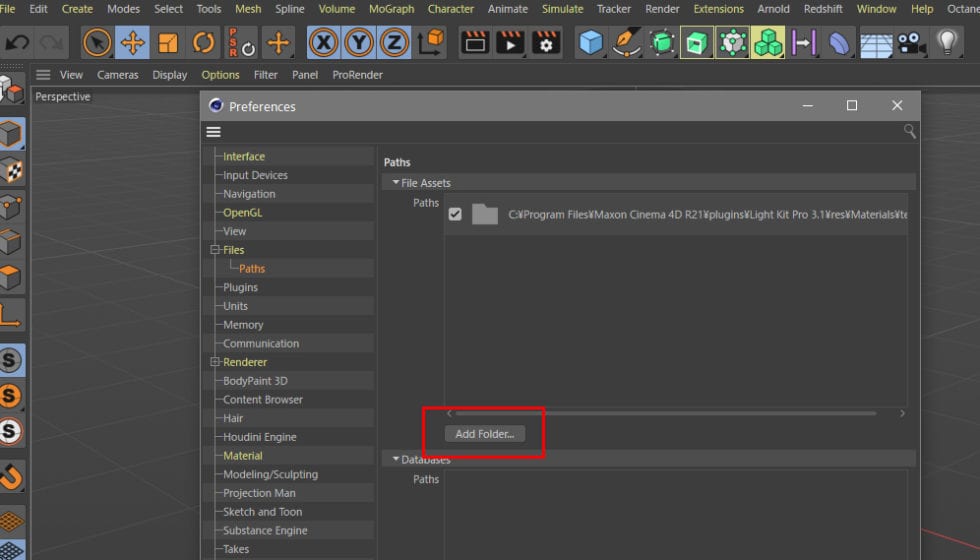Screen dimensions: 980x560
Task: Select Plugins preferences
Action: (x=241, y=288)
